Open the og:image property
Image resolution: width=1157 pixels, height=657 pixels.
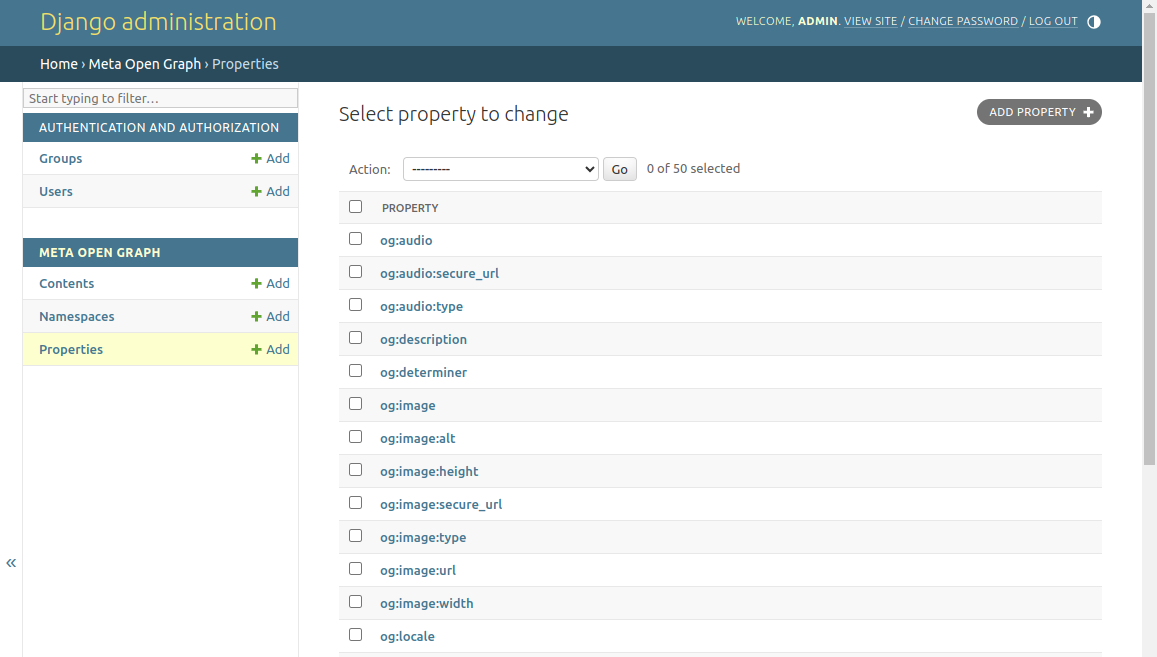coord(408,405)
